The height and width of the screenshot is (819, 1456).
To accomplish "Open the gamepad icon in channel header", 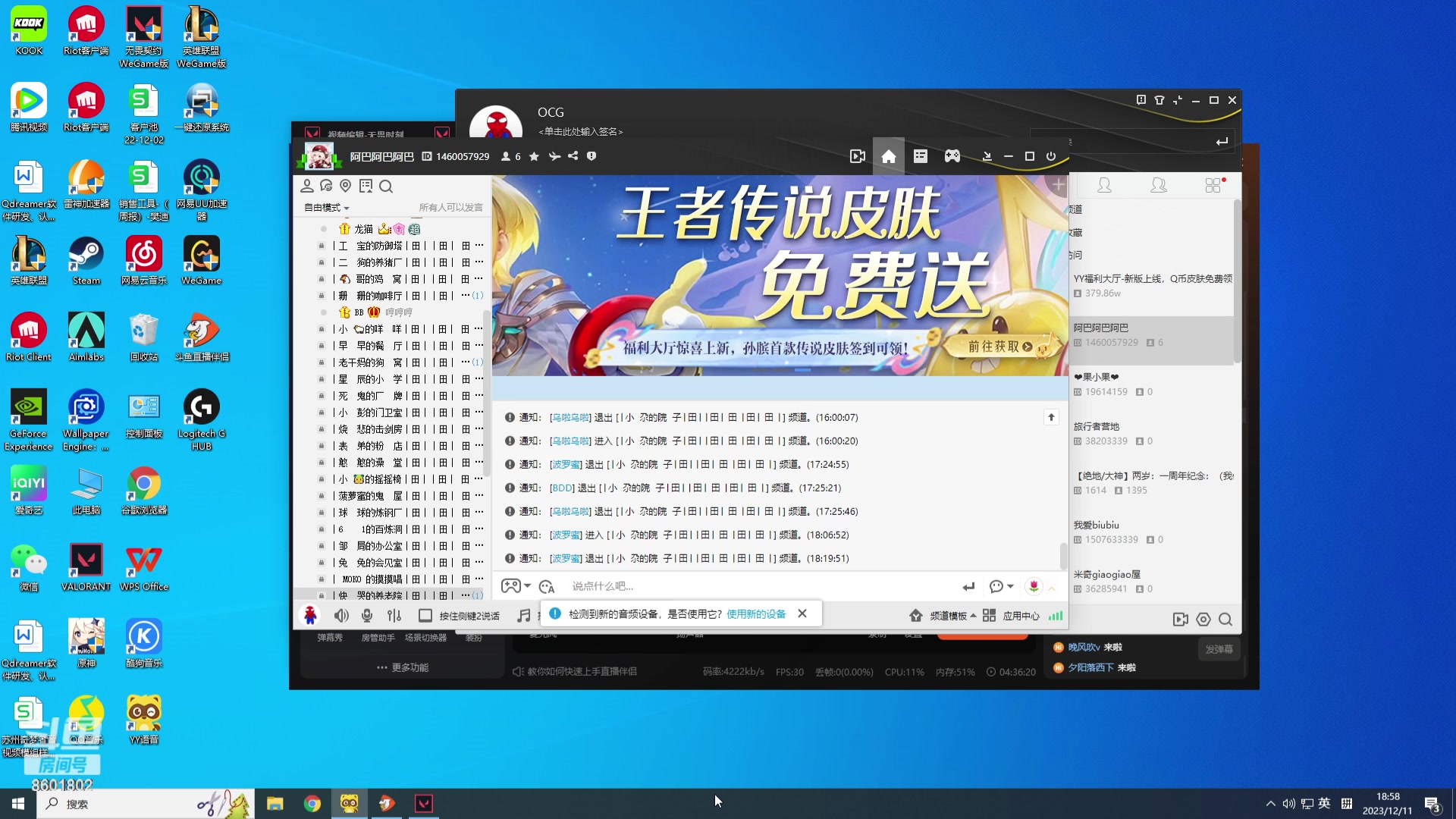I will 952,156.
